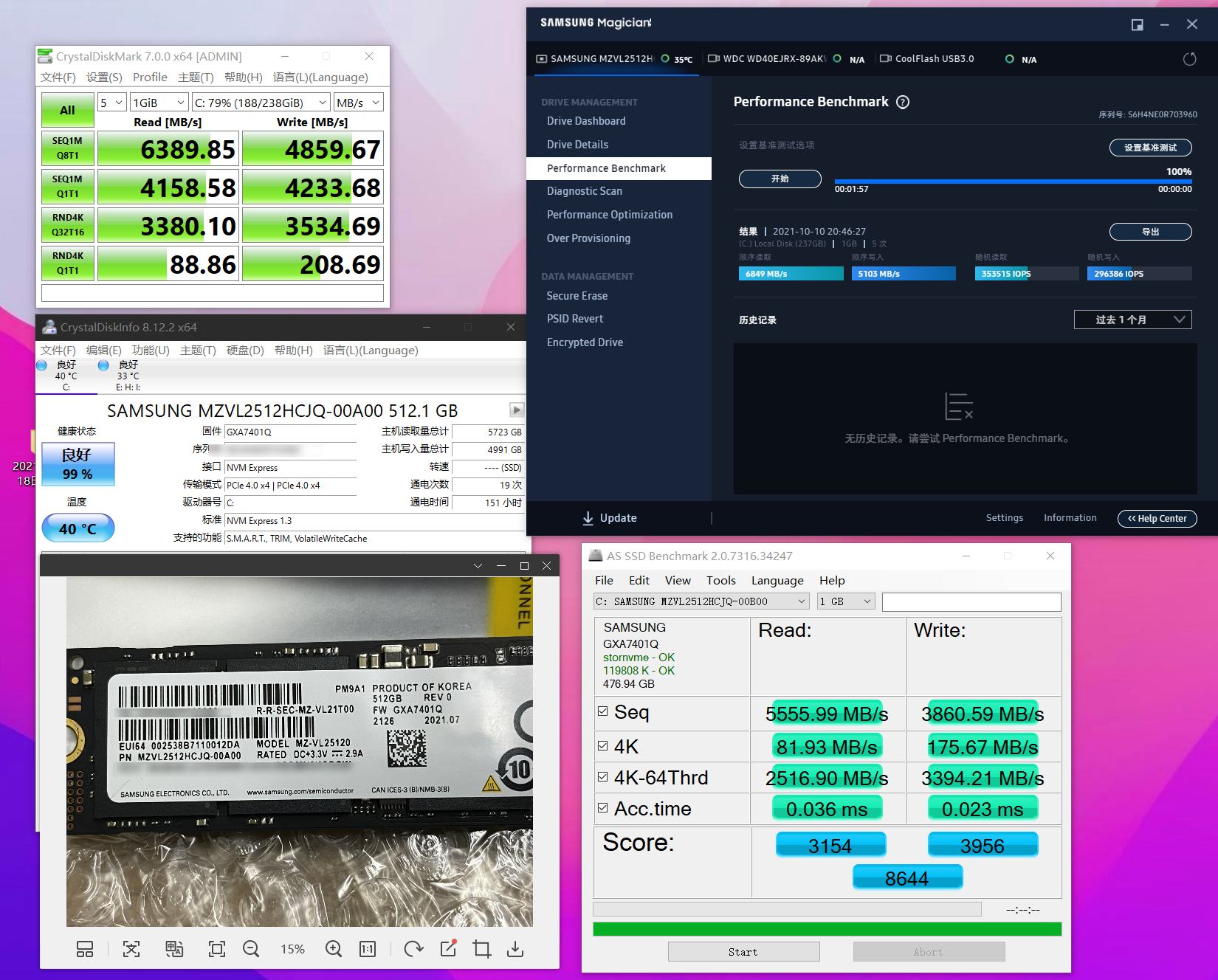The width and height of the screenshot is (1218, 980).
Task: Open history period dropdown in Magician
Action: click(1132, 320)
